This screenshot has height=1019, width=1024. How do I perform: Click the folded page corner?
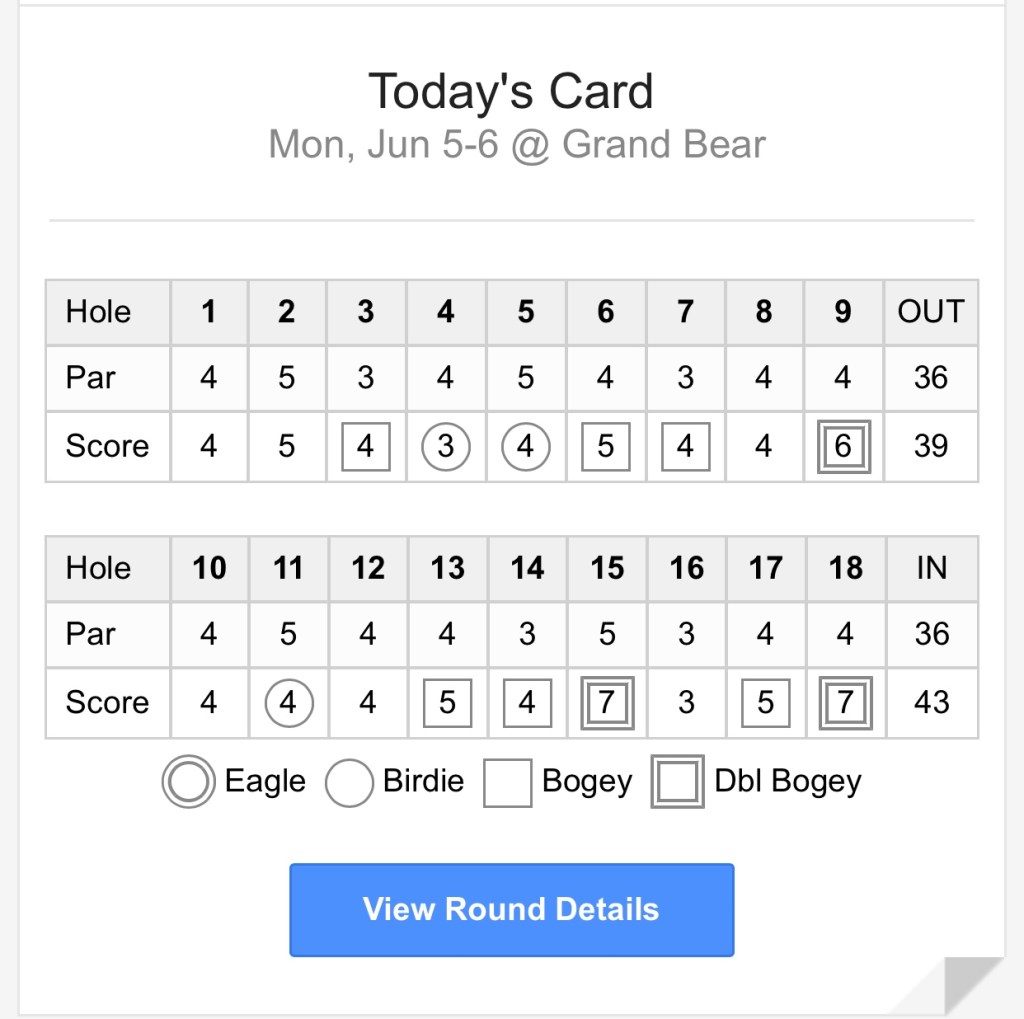point(972,984)
